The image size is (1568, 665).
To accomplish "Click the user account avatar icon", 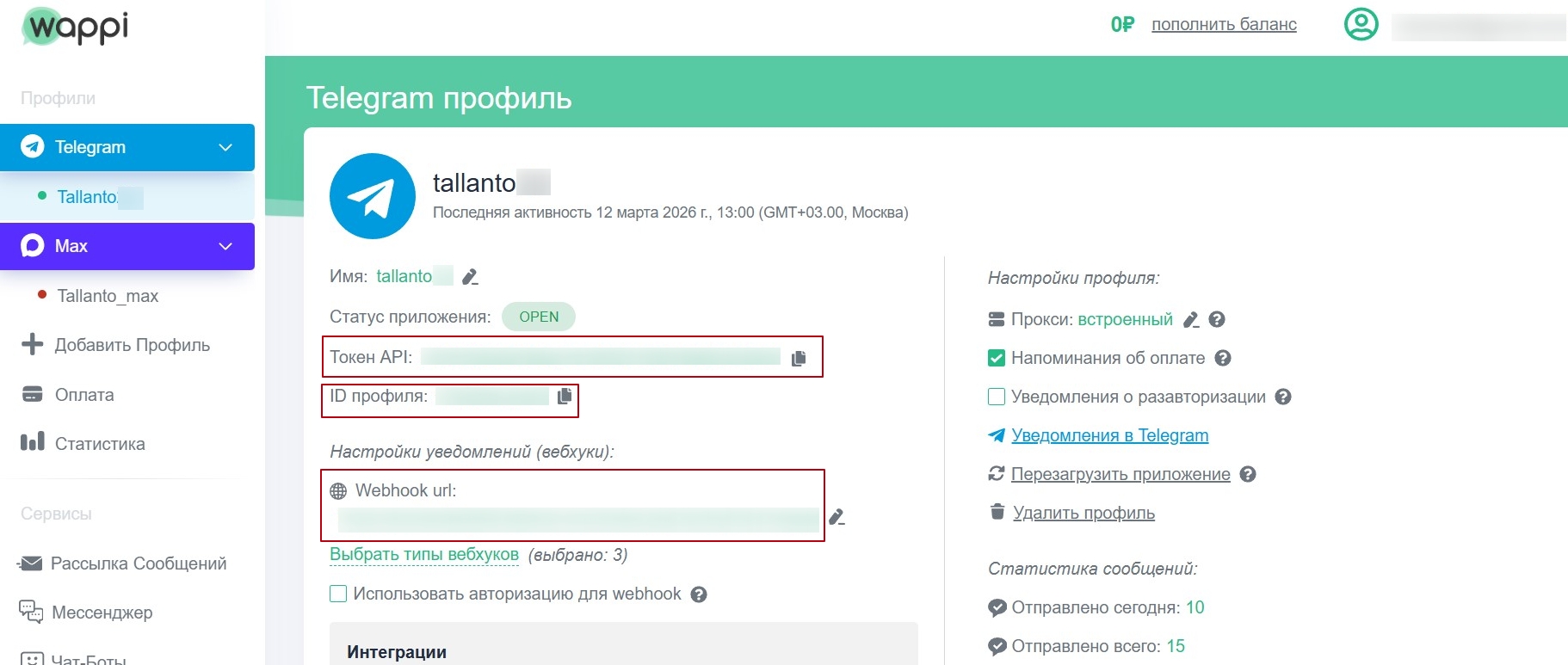I will 1361,24.
